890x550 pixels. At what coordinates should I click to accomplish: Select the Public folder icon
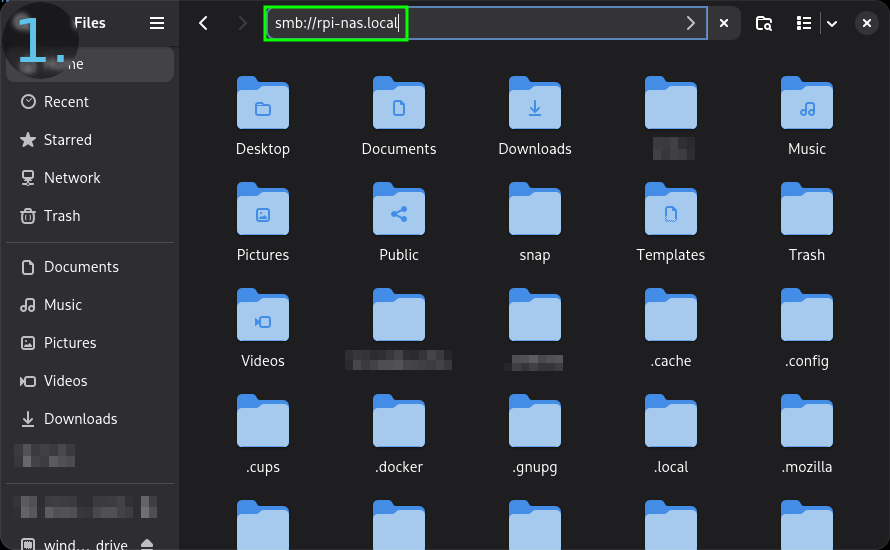tap(399, 210)
